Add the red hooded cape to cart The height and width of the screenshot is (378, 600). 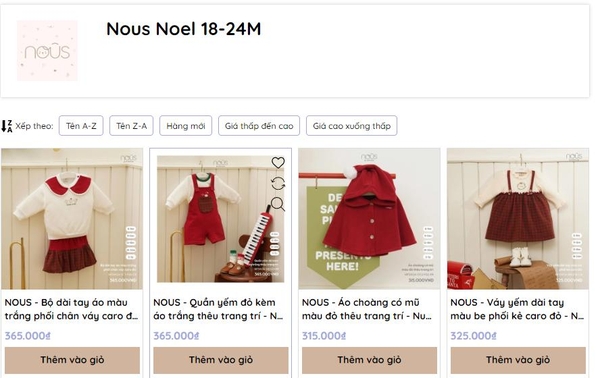369,360
